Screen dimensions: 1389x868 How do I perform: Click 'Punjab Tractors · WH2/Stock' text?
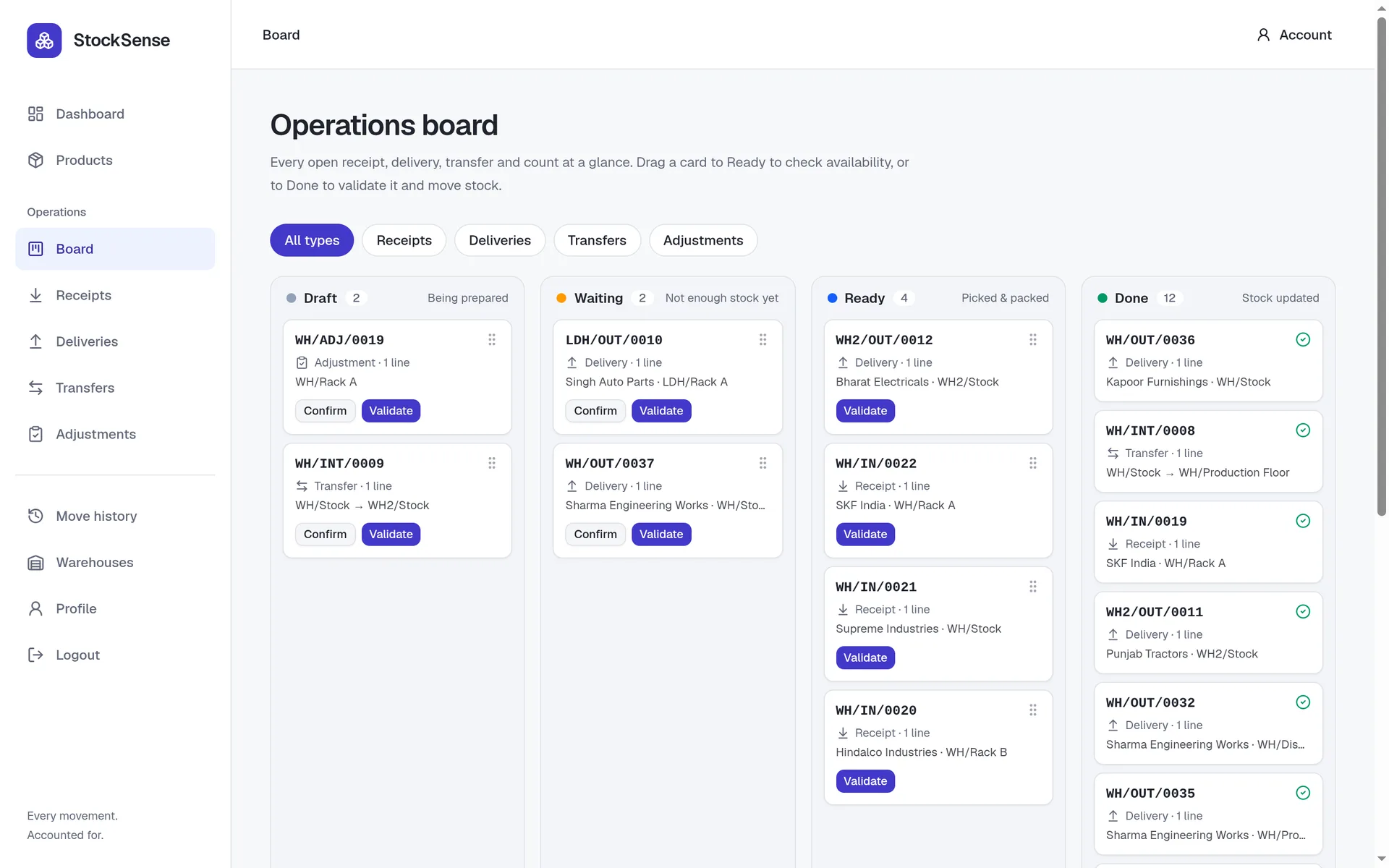click(x=1181, y=654)
